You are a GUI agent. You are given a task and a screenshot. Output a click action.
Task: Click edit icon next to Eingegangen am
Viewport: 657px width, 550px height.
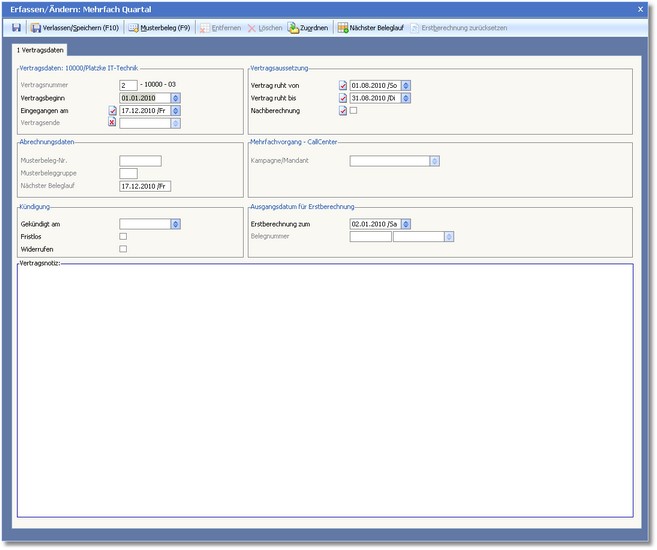tap(112, 111)
